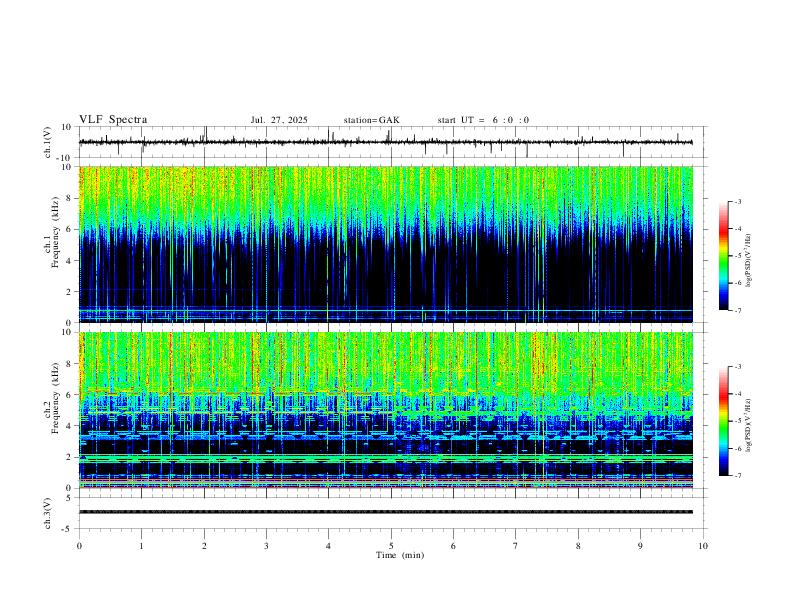Click the 'VLF Spectra' title text
The image size is (792, 612).
pyautogui.click(x=113, y=120)
